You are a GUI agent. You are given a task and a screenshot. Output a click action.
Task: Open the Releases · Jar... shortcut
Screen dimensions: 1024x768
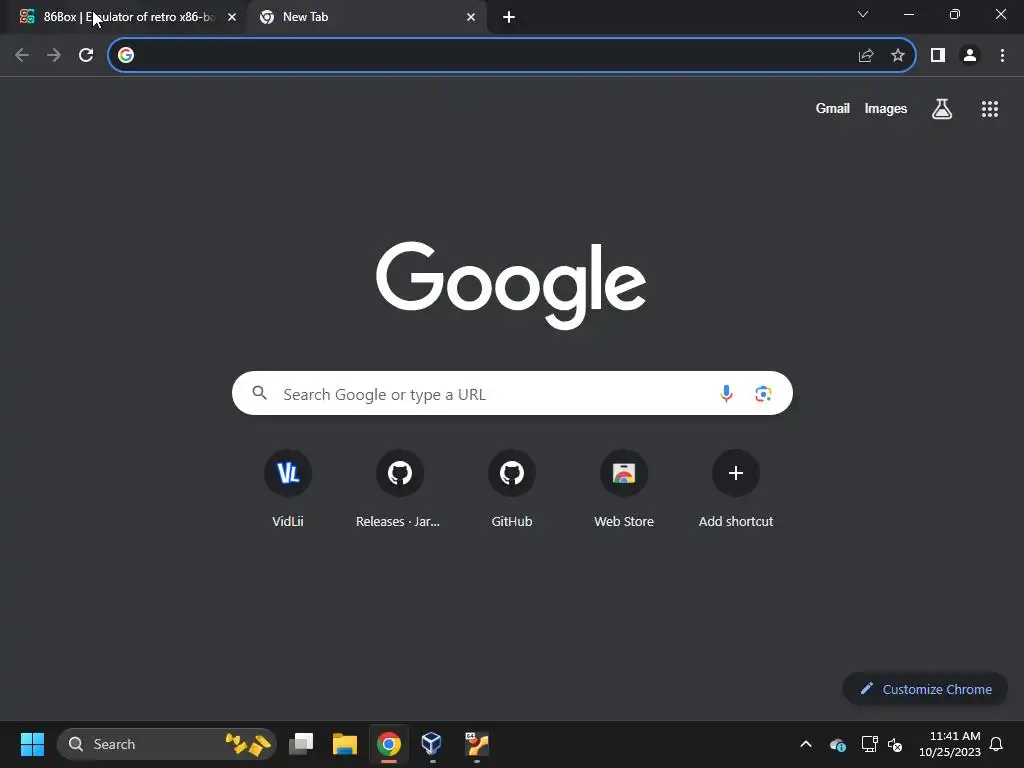coord(400,487)
